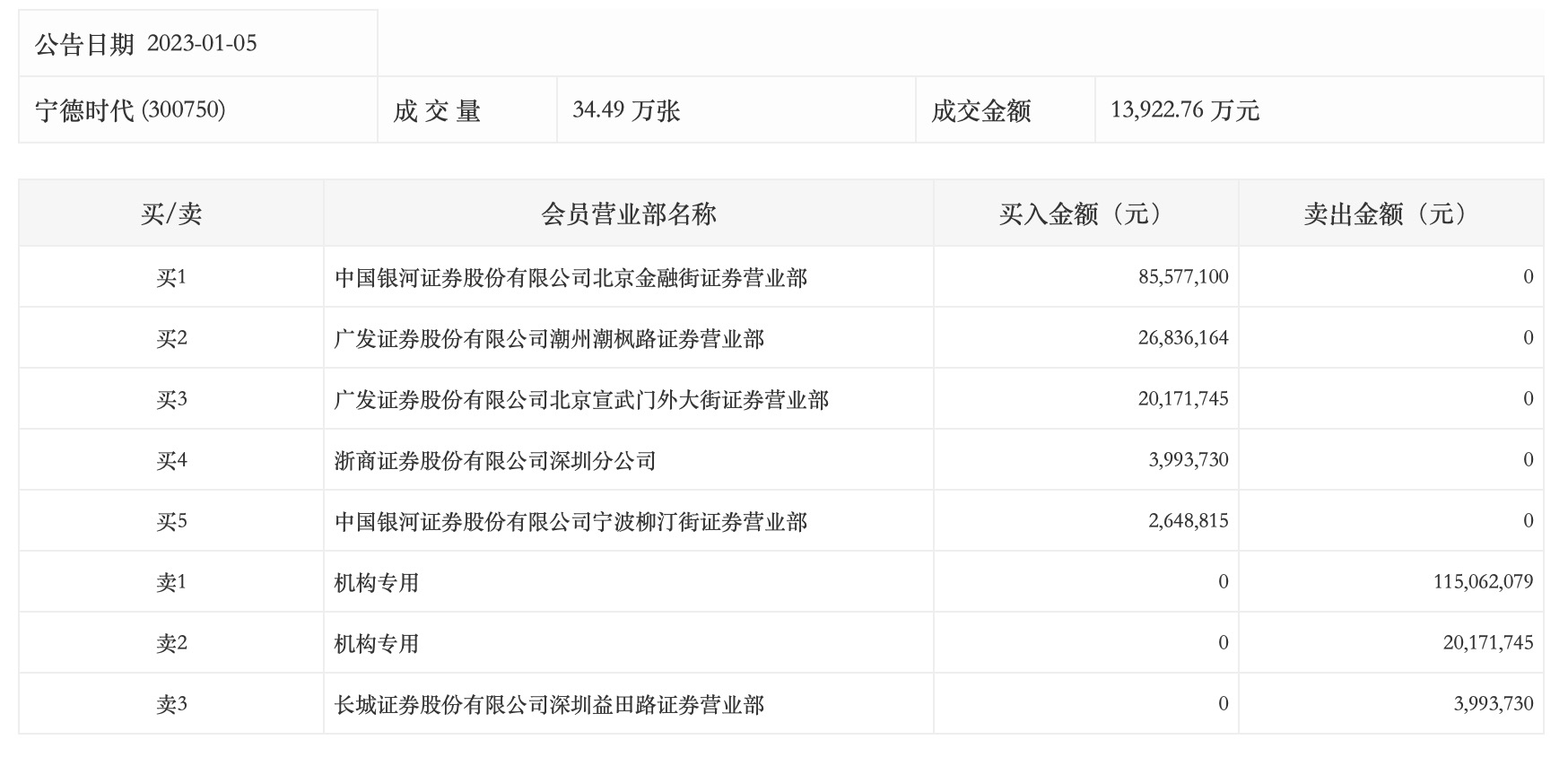
Task: Select the 买2 row label
Action: 171,338
